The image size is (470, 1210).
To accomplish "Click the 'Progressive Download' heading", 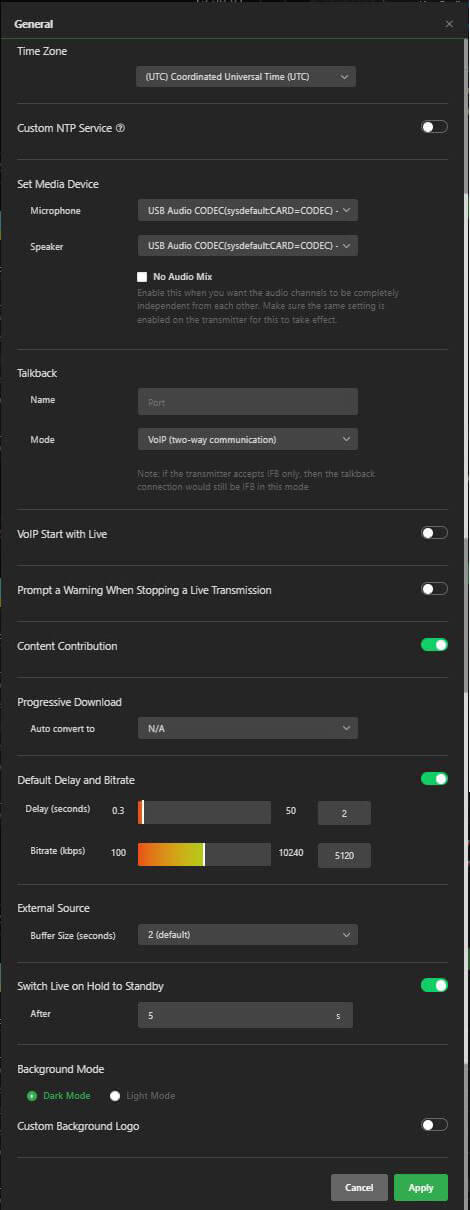I will (x=70, y=702).
